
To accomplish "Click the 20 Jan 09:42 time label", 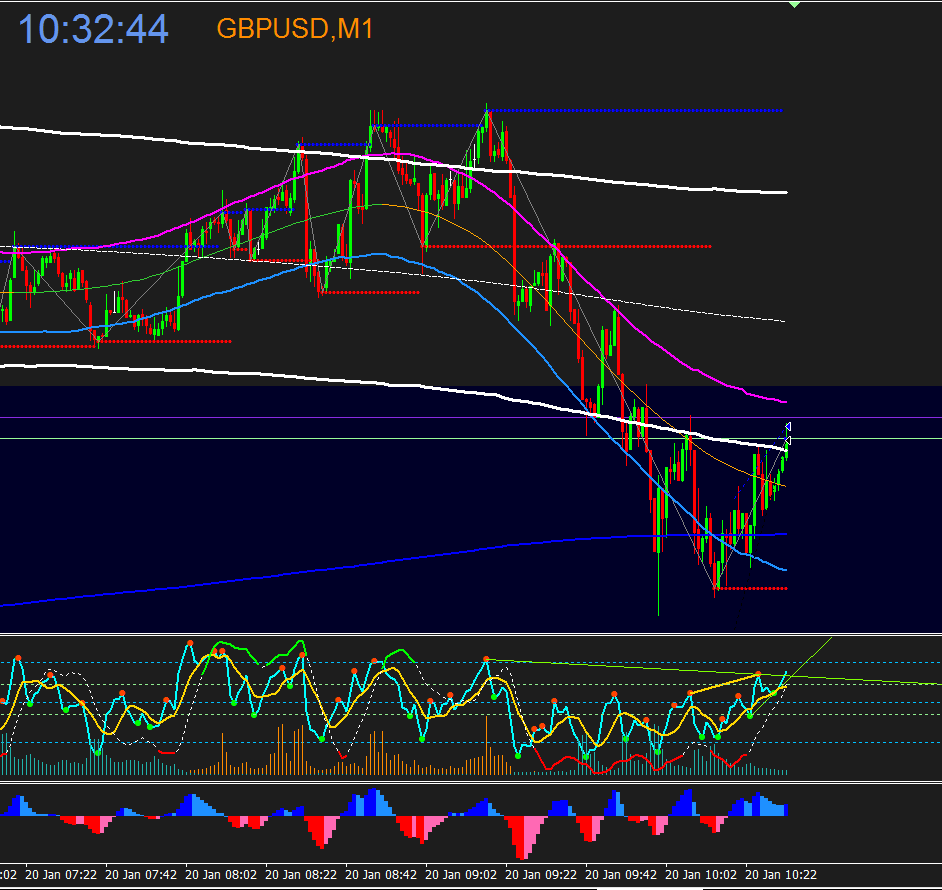I will click(x=621, y=874).
